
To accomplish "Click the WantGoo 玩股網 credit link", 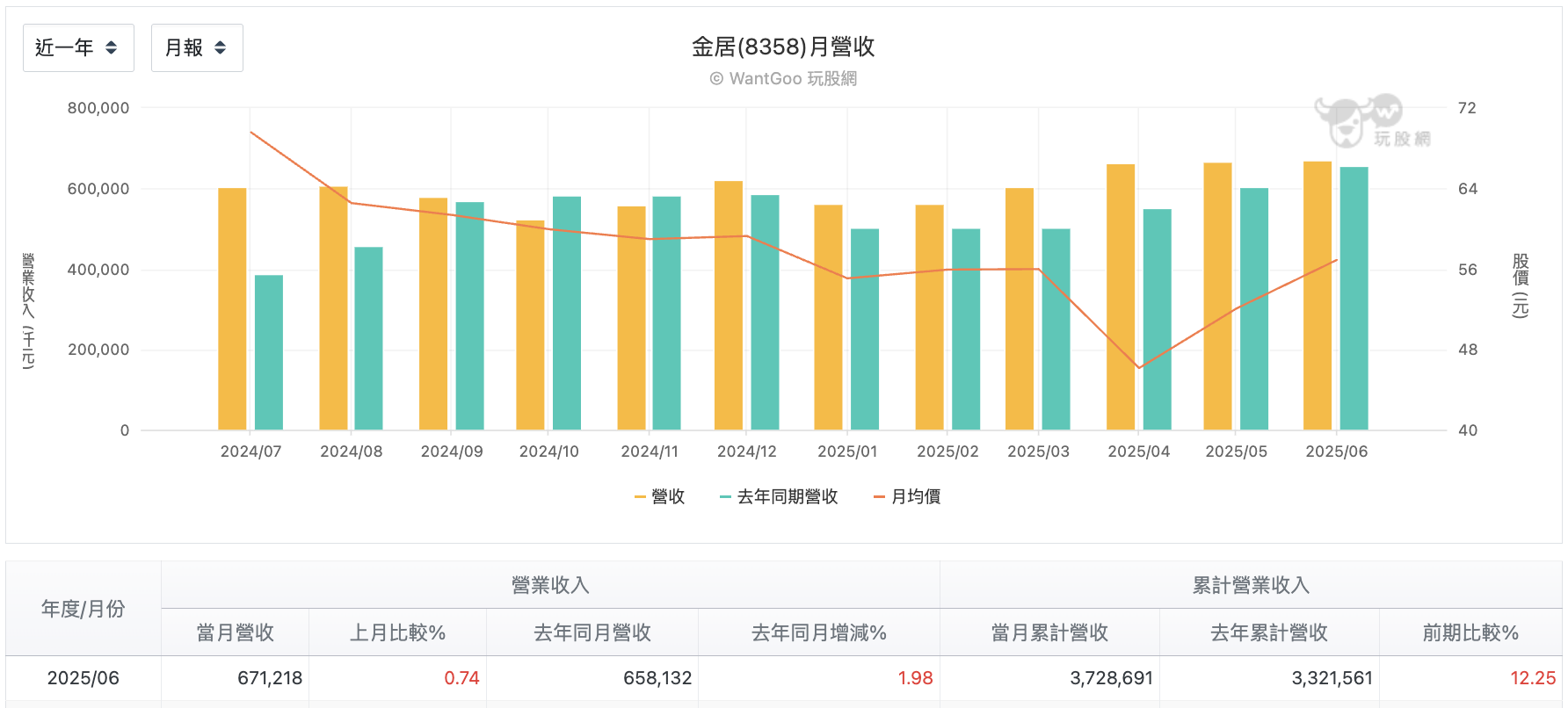I will pos(783,79).
